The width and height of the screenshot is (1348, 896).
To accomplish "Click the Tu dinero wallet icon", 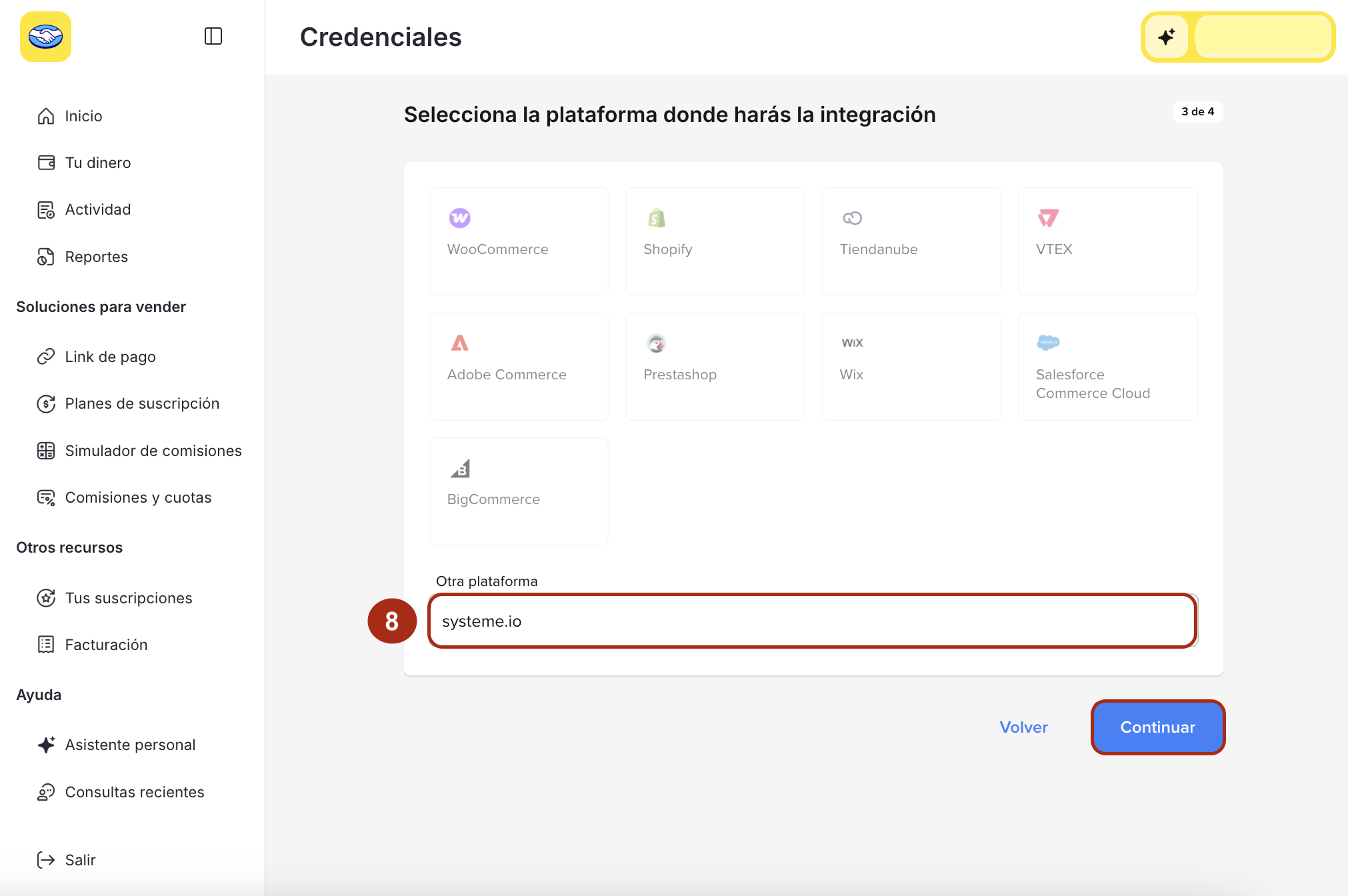I will pyautogui.click(x=46, y=163).
